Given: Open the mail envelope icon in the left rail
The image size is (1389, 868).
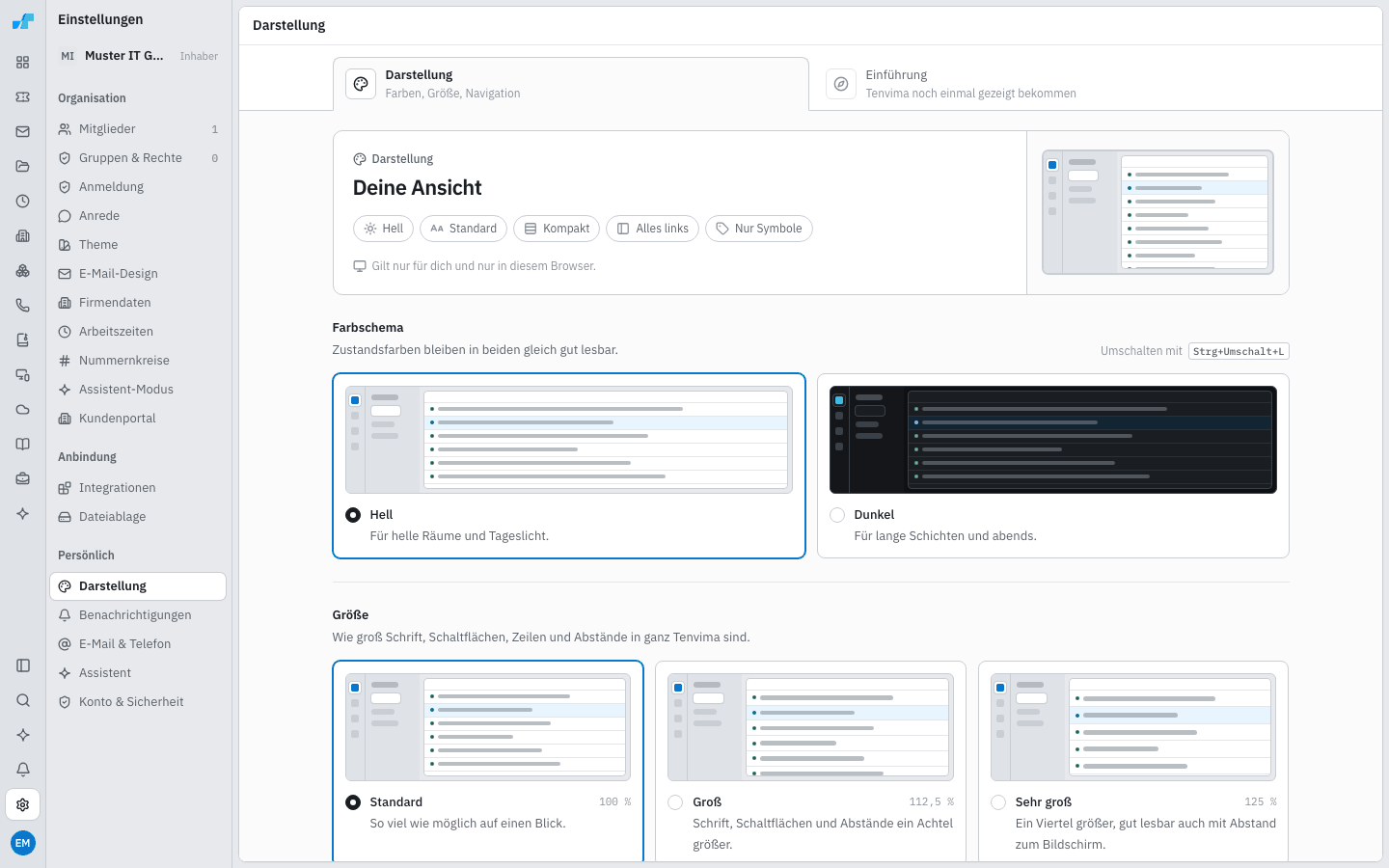Looking at the screenshot, I should coord(23,132).
